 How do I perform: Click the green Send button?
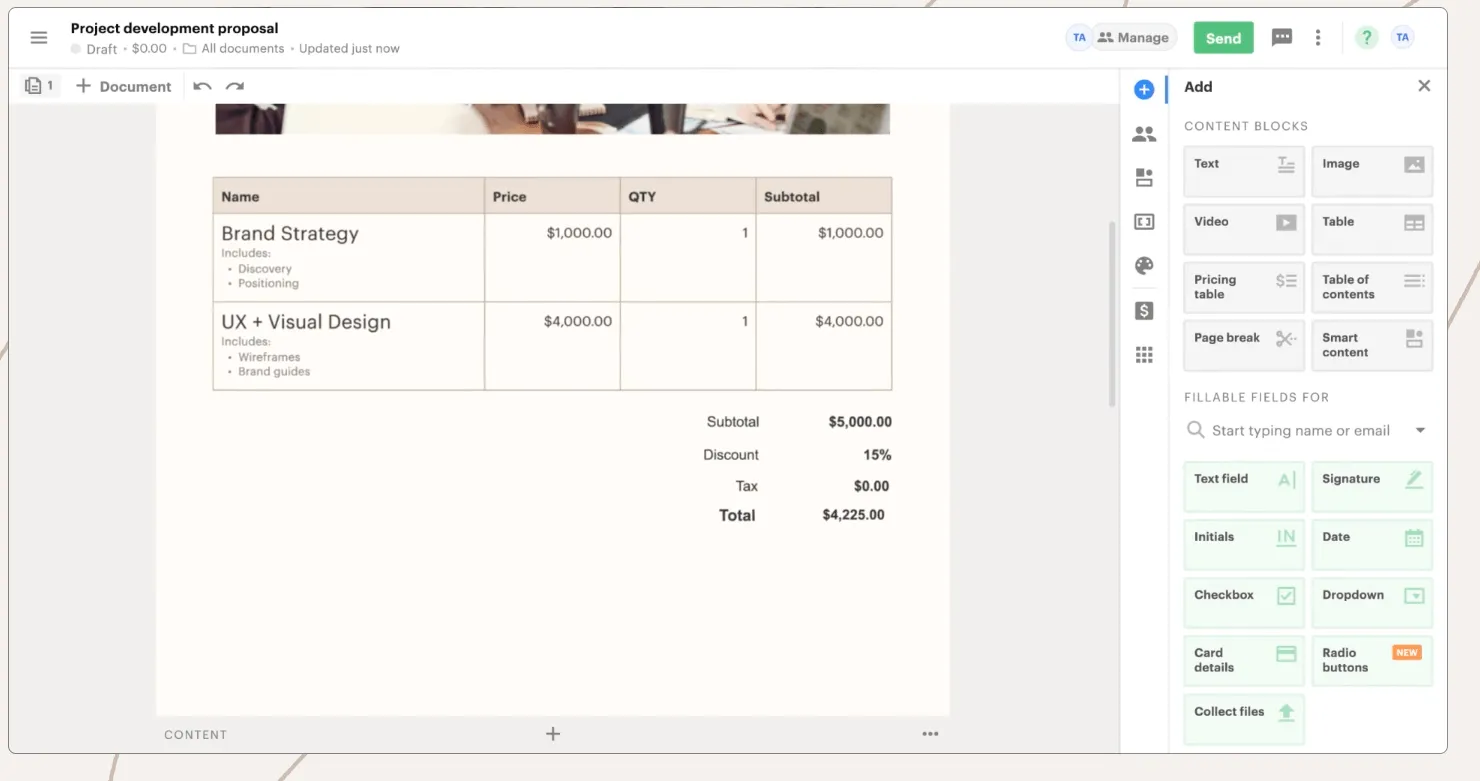coord(1223,37)
